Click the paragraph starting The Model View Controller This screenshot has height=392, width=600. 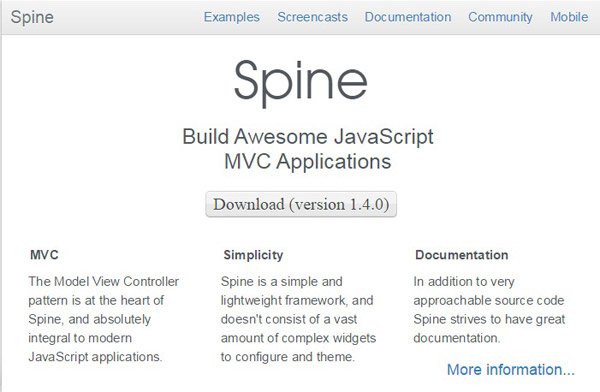point(104,319)
